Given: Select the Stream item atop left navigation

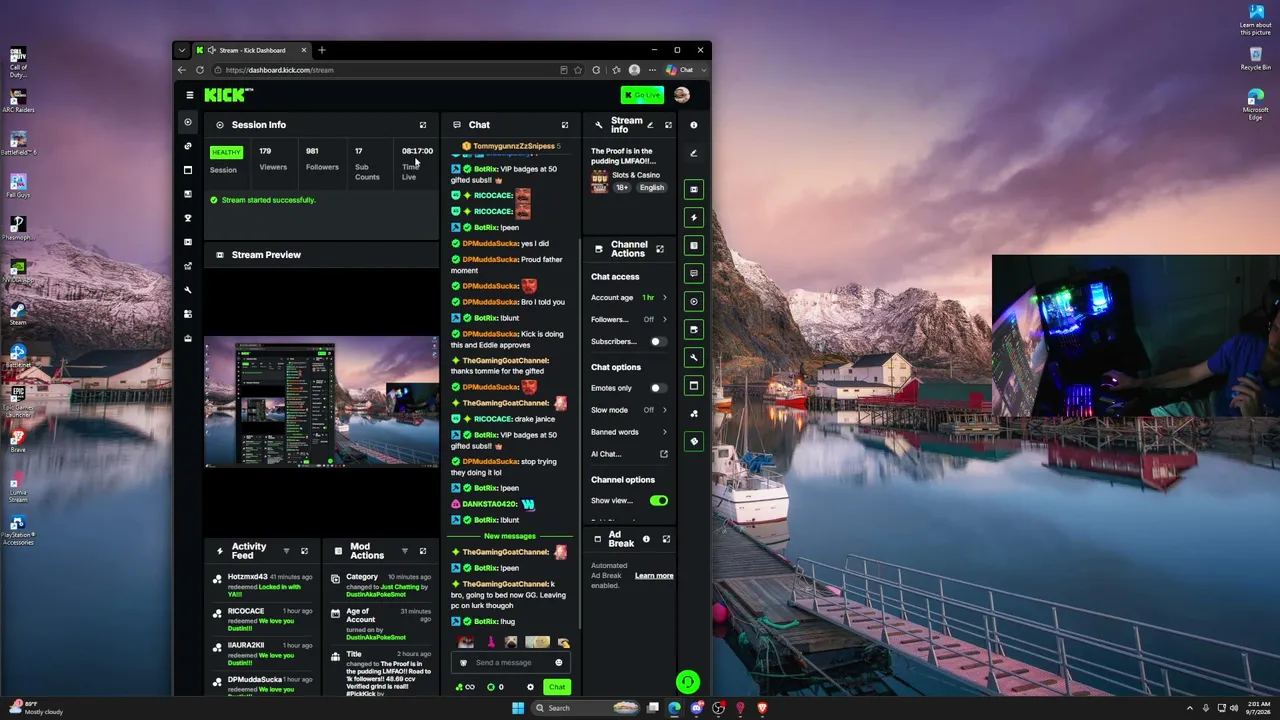Looking at the screenshot, I should (188, 122).
